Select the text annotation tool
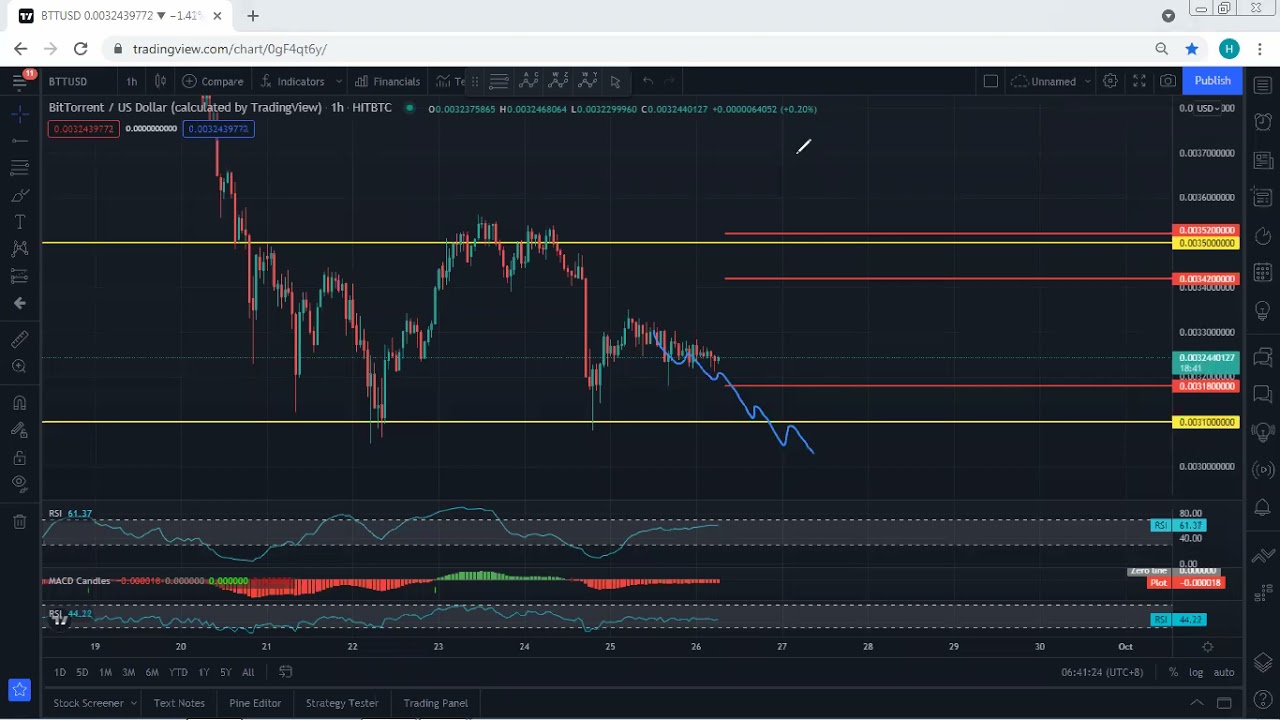This screenshot has width=1280, height=720. (x=19, y=222)
